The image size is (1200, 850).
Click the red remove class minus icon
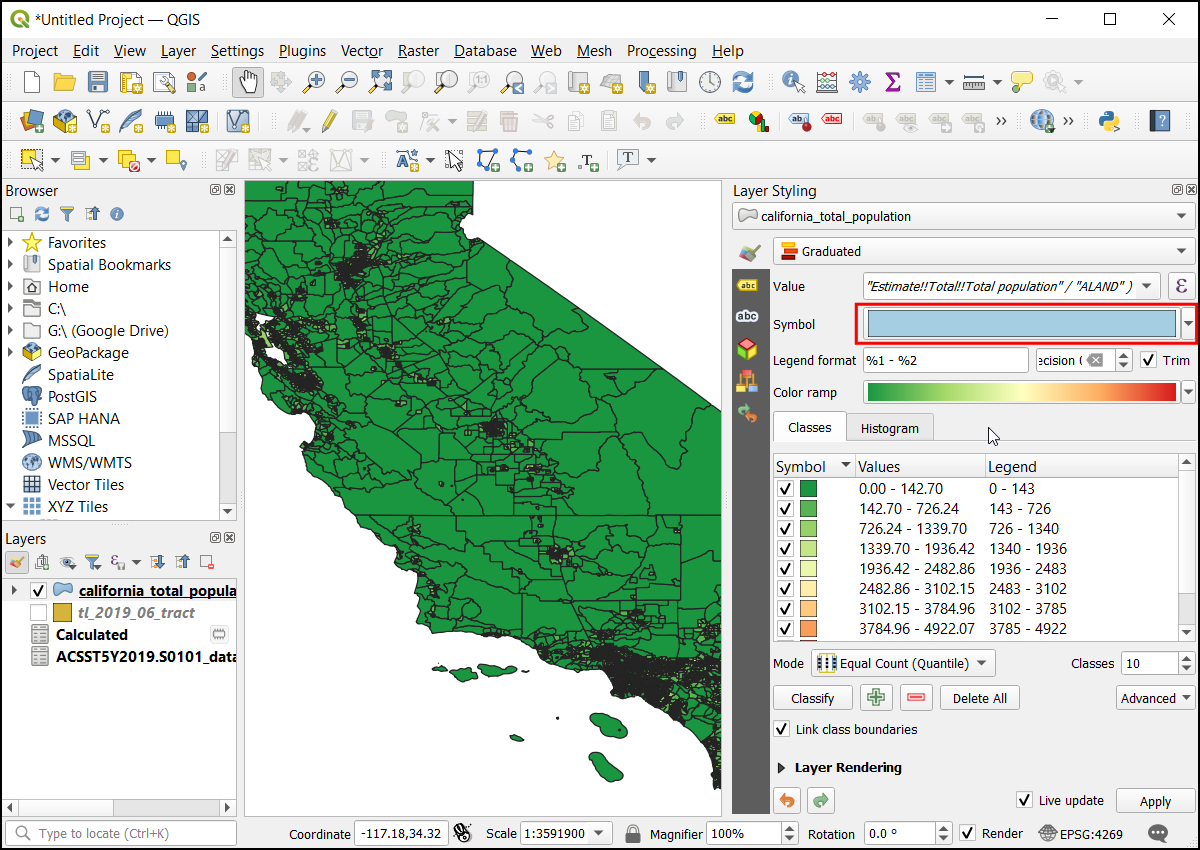(916, 698)
